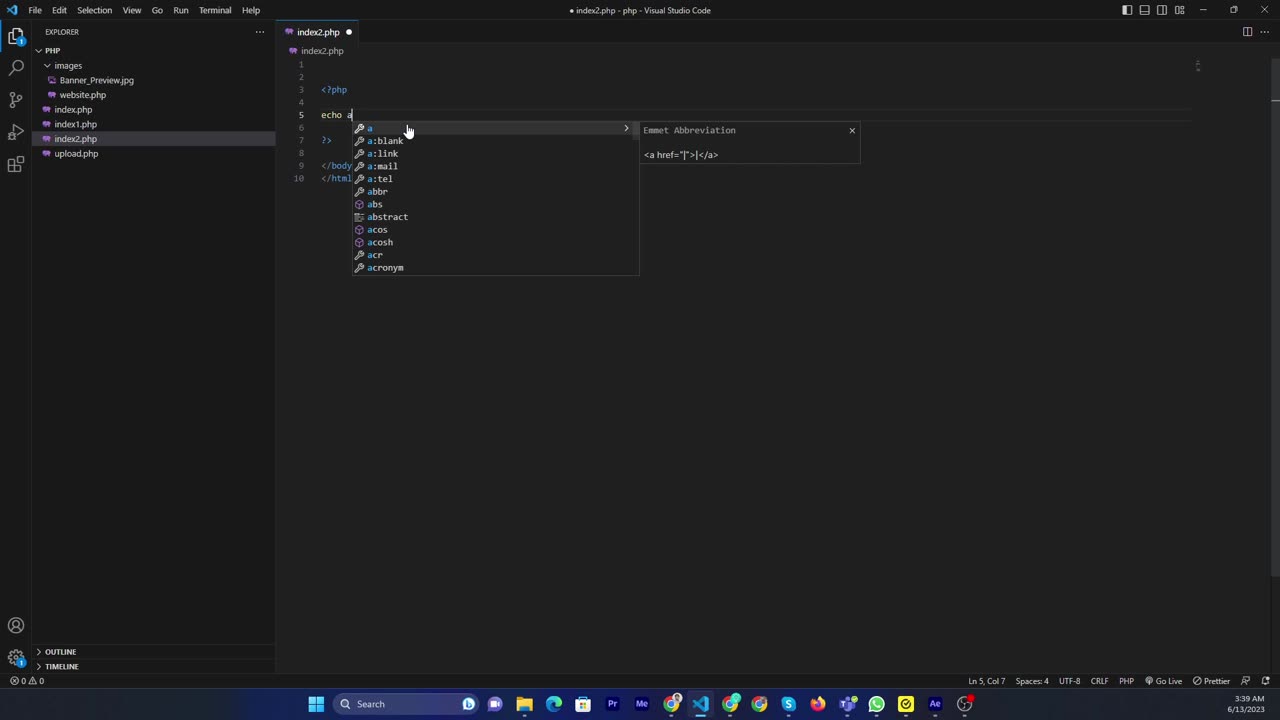The image size is (1280, 720).
Task: Click the errors and warnings status item
Action: pos(27,681)
